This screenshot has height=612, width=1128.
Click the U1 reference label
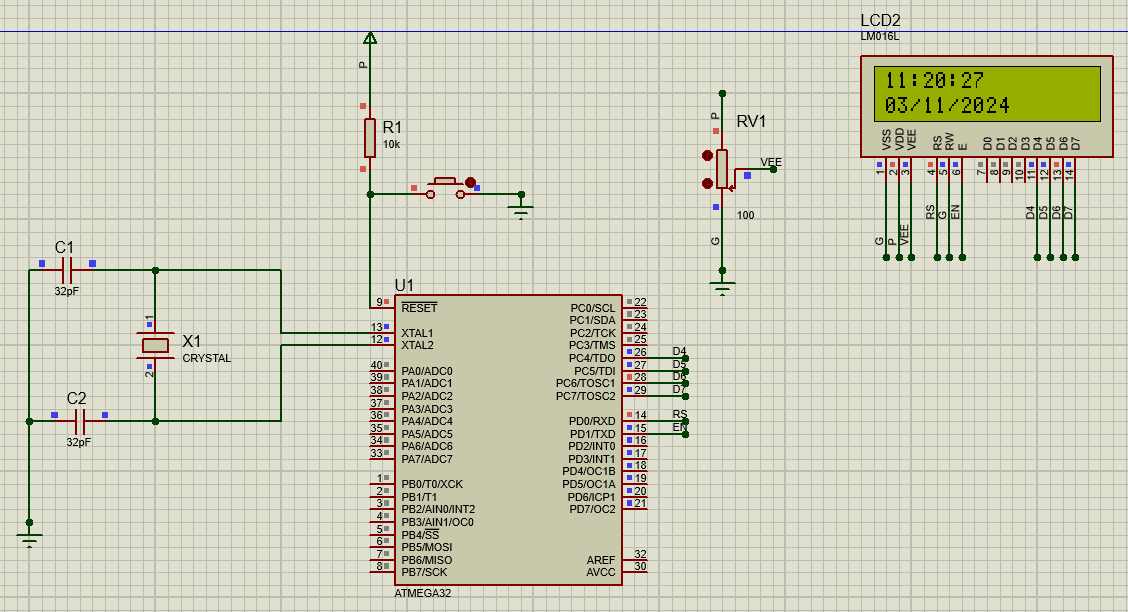pos(404,286)
